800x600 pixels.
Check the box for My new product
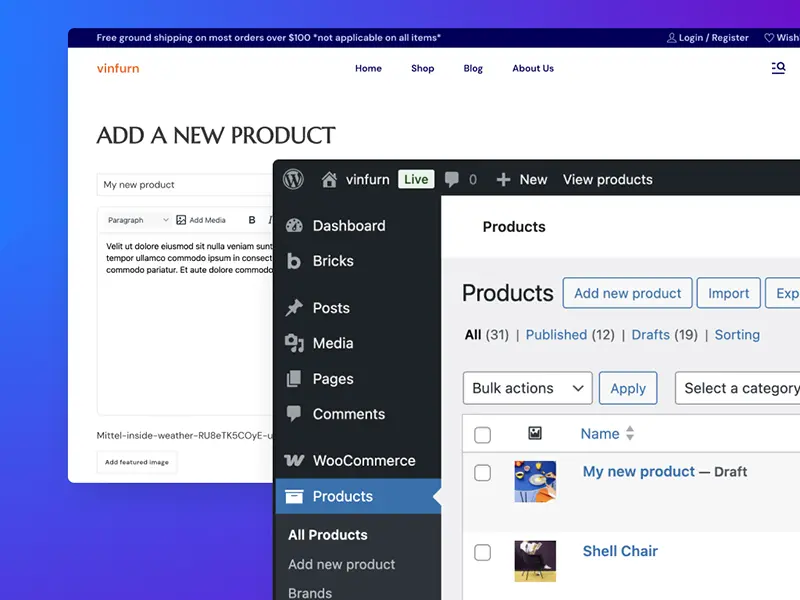(482, 472)
